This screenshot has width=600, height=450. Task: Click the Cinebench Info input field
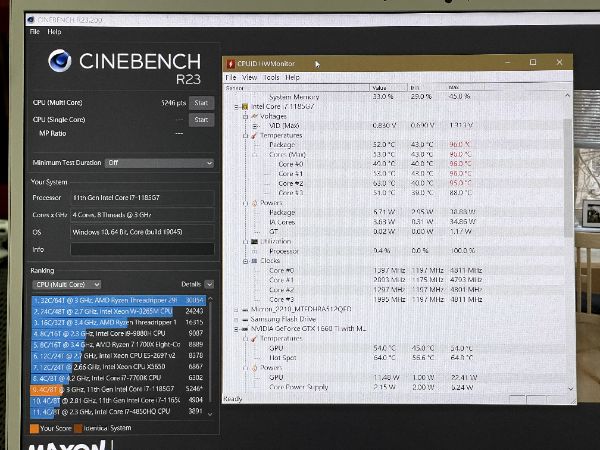pyautogui.click(x=142, y=249)
